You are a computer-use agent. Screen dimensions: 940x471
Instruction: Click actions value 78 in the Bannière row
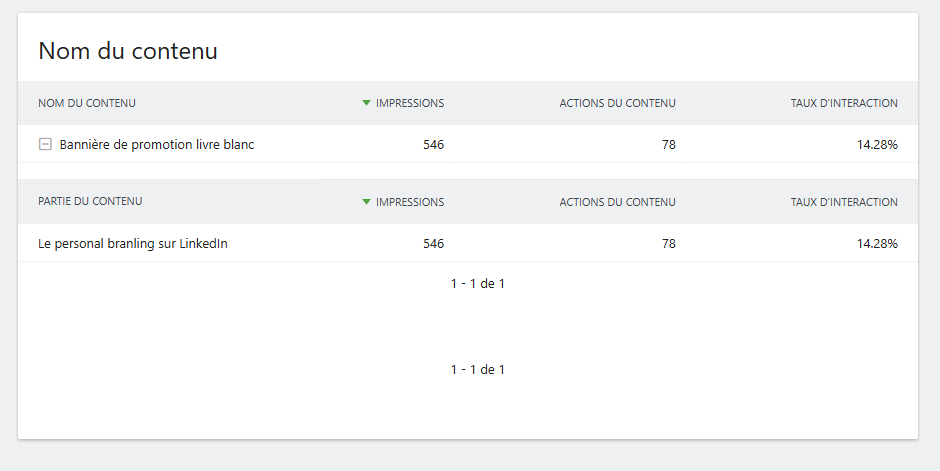[x=668, y=144]
